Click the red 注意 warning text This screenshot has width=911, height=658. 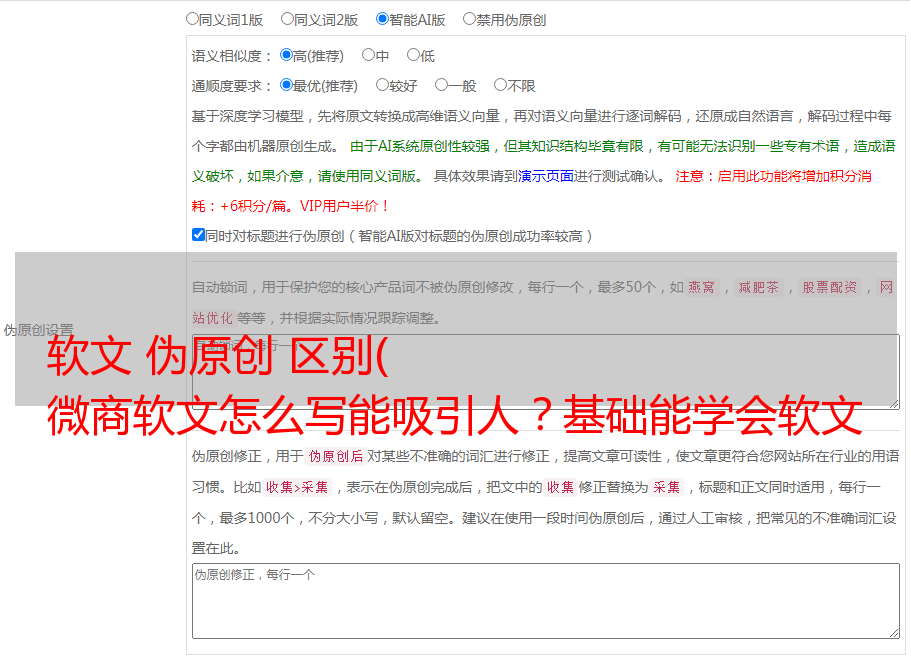532,191
